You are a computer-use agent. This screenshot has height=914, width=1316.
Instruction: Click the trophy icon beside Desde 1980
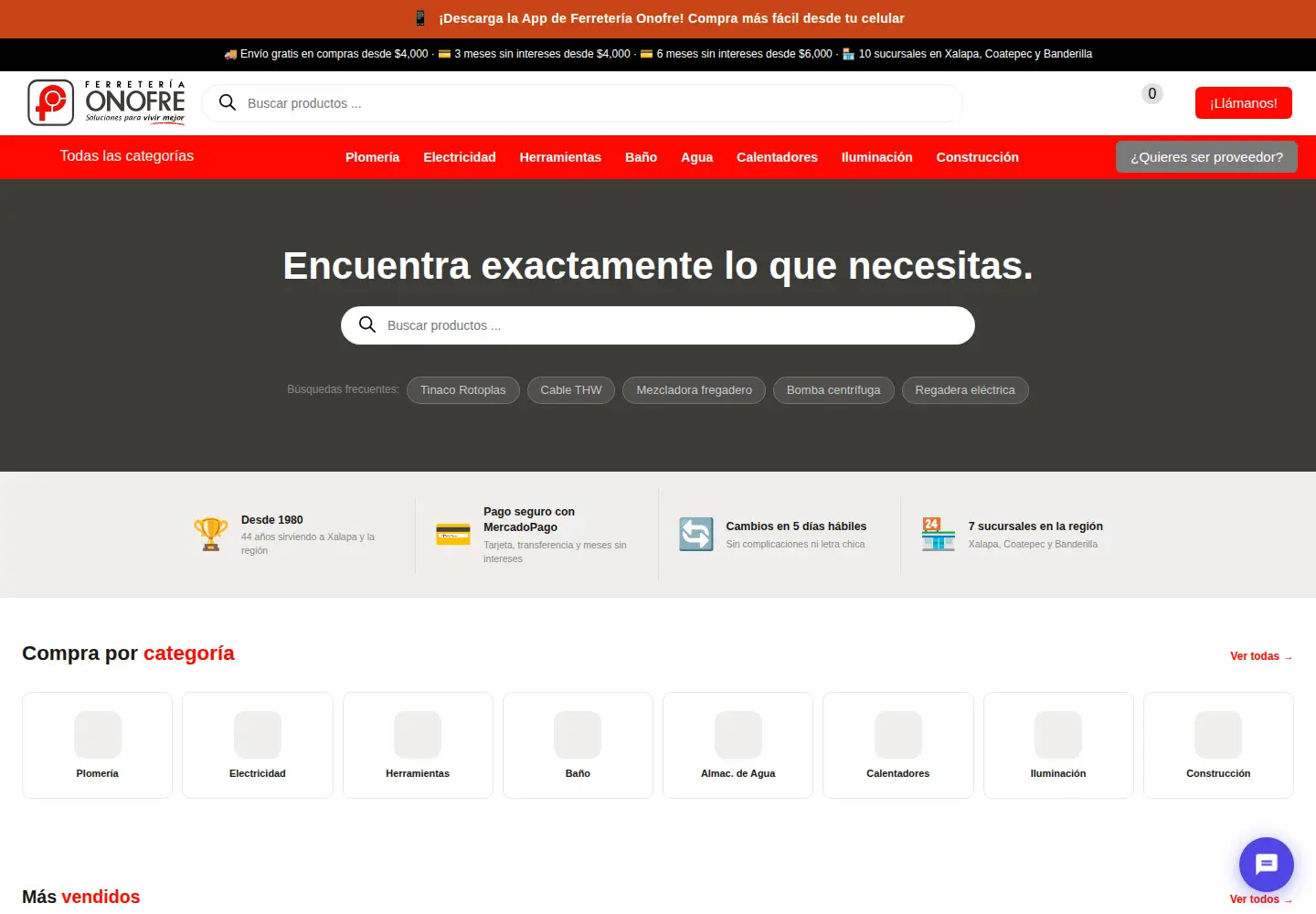[210, 534]
